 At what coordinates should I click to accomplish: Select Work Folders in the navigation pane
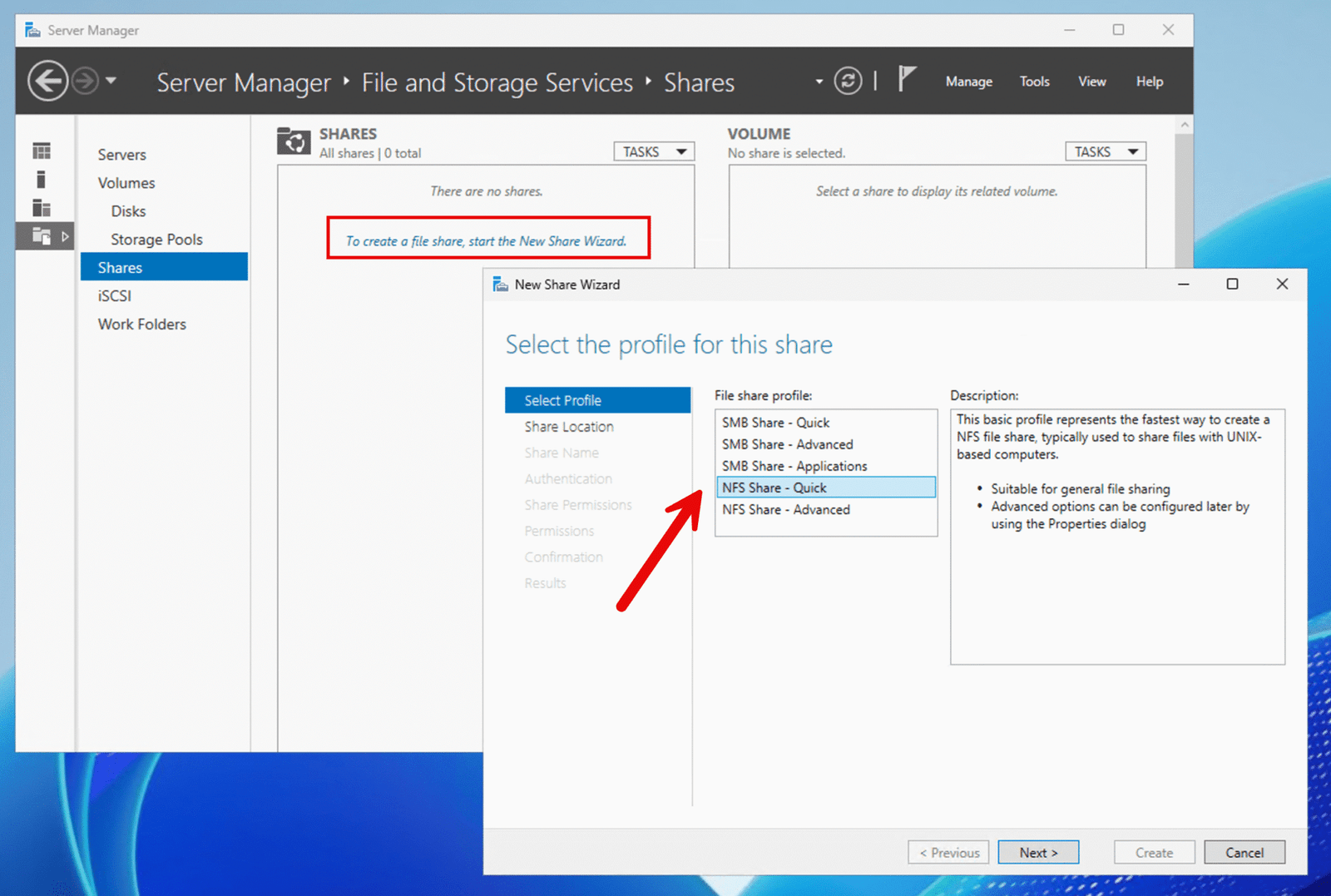point(141,324)
